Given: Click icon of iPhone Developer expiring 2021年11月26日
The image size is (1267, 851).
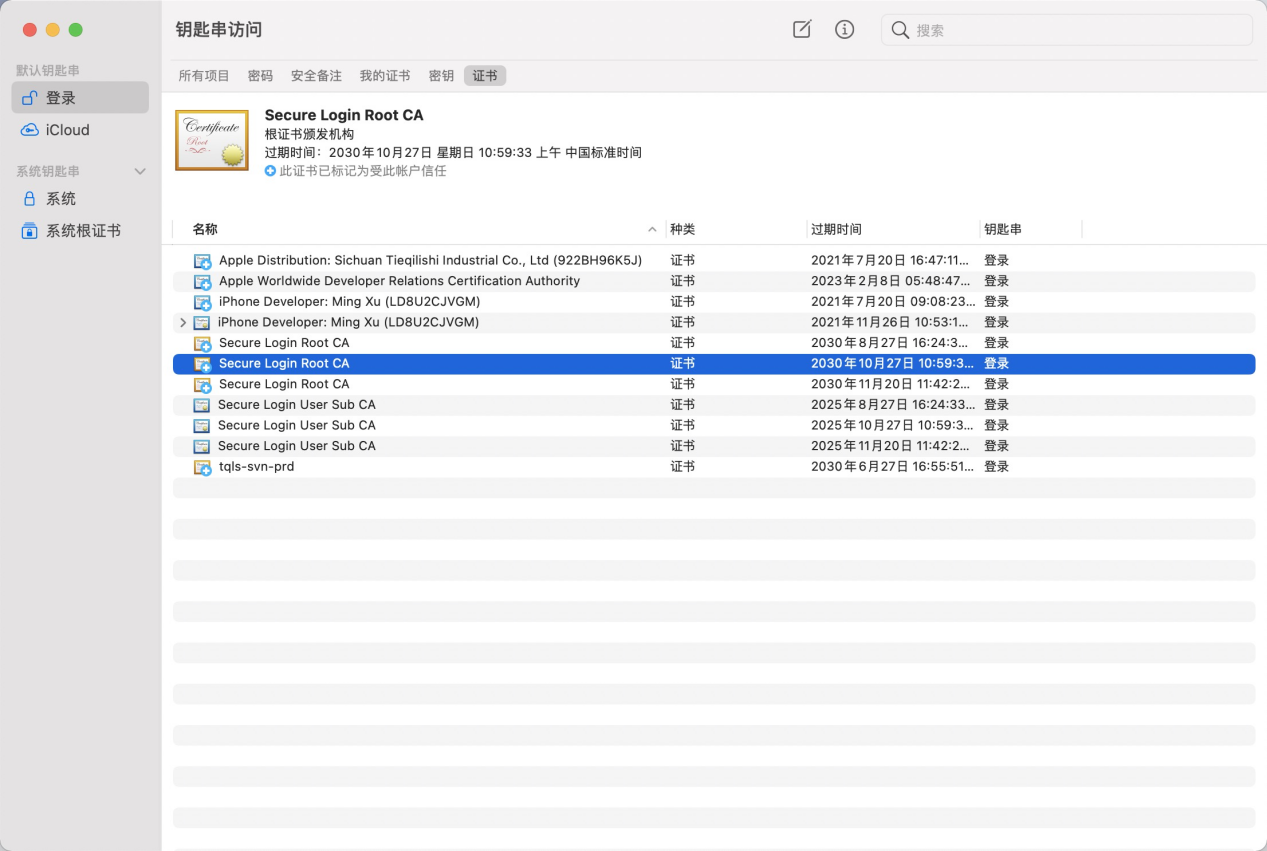Looking at the screenshot, I should [201, 322].
